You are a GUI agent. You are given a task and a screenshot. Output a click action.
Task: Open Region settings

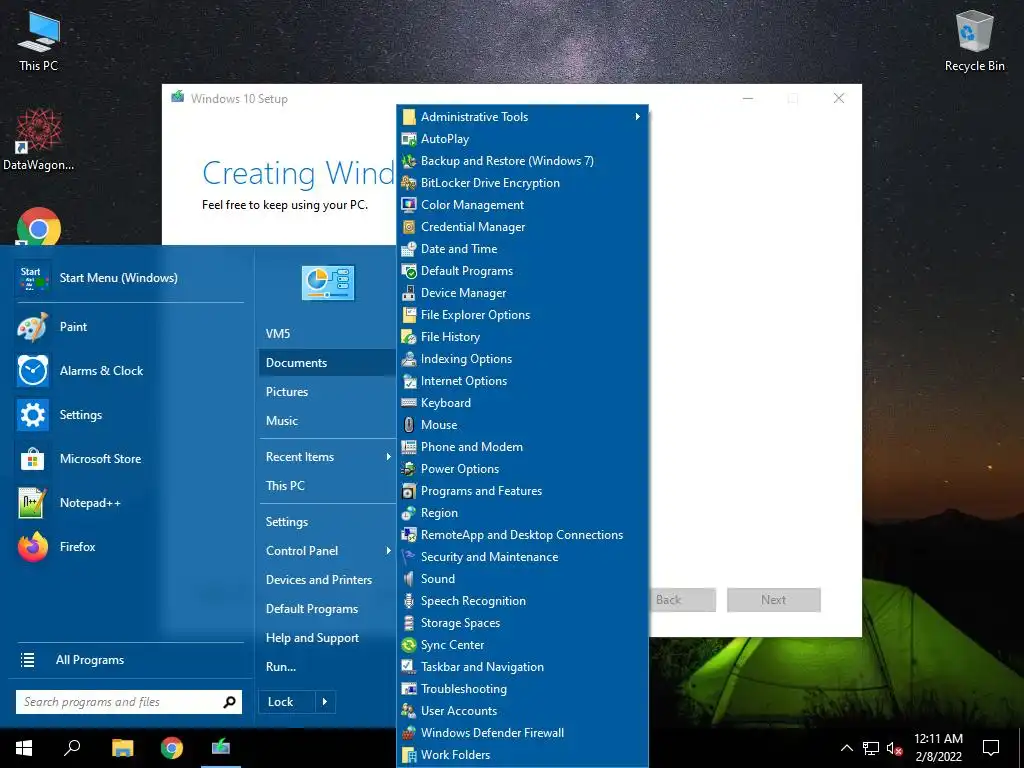pos(522,513)
